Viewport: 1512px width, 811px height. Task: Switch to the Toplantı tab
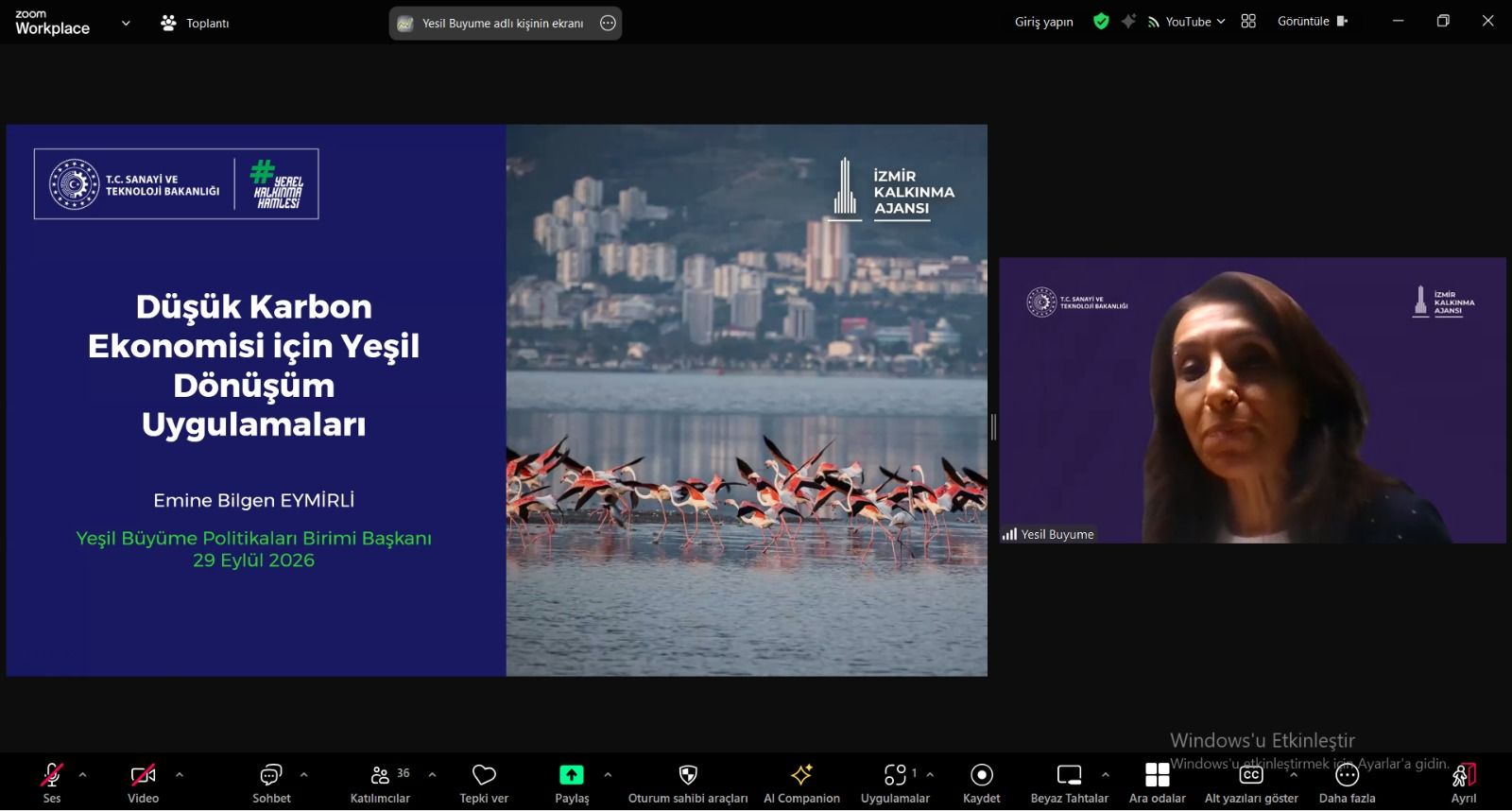tap(195, 23)
